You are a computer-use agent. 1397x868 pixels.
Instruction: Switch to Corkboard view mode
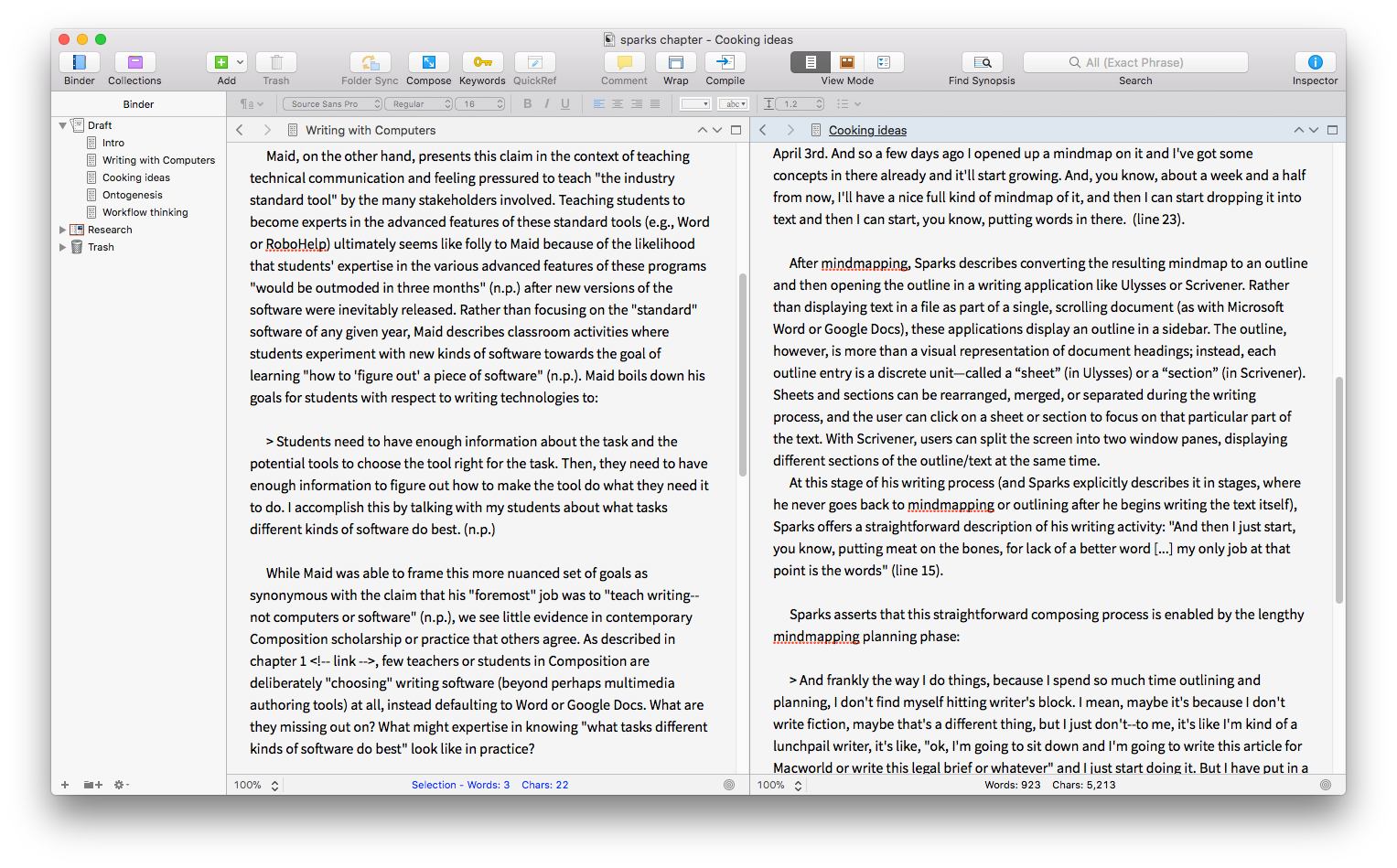(845, 62)
